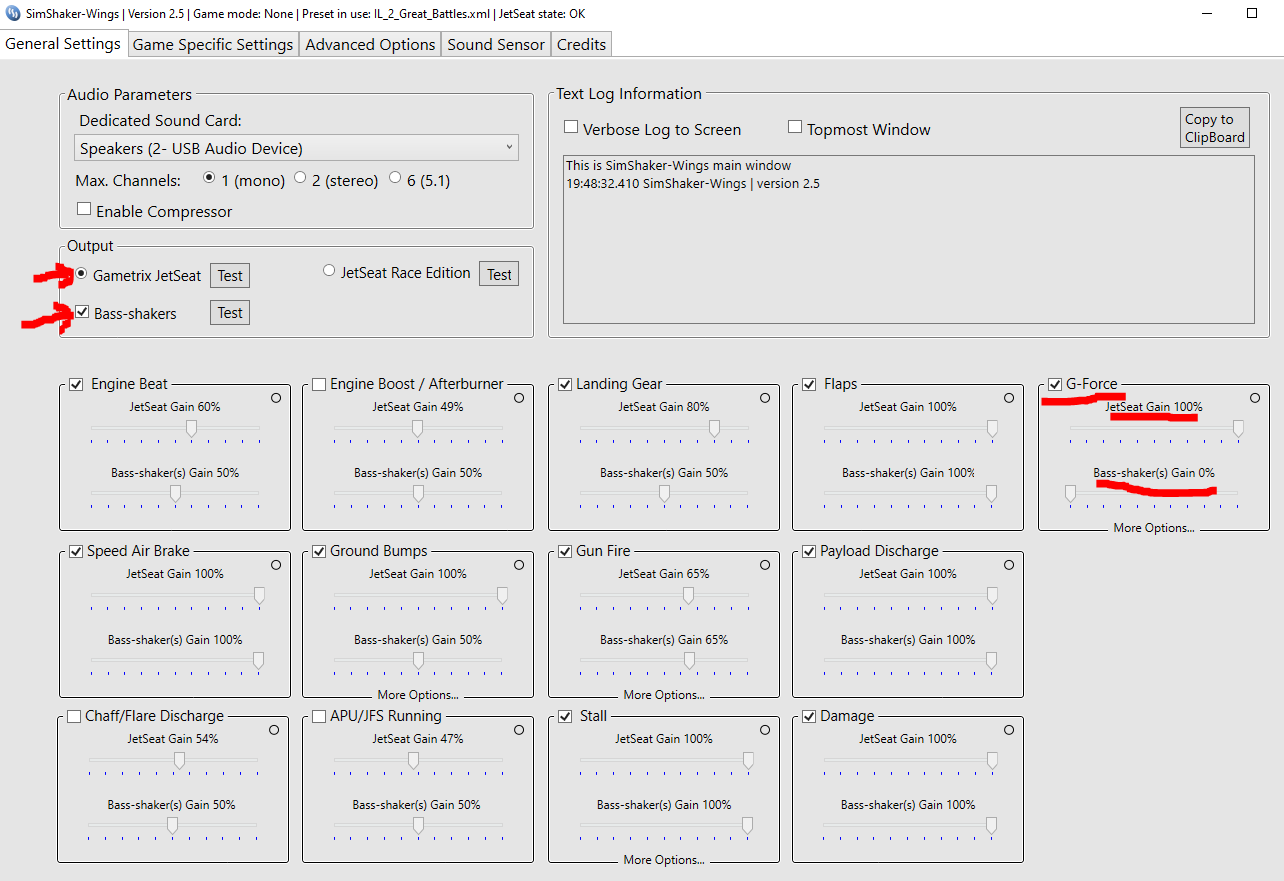Toggle the Landing Gear effect checkbox

pos(565,384)
